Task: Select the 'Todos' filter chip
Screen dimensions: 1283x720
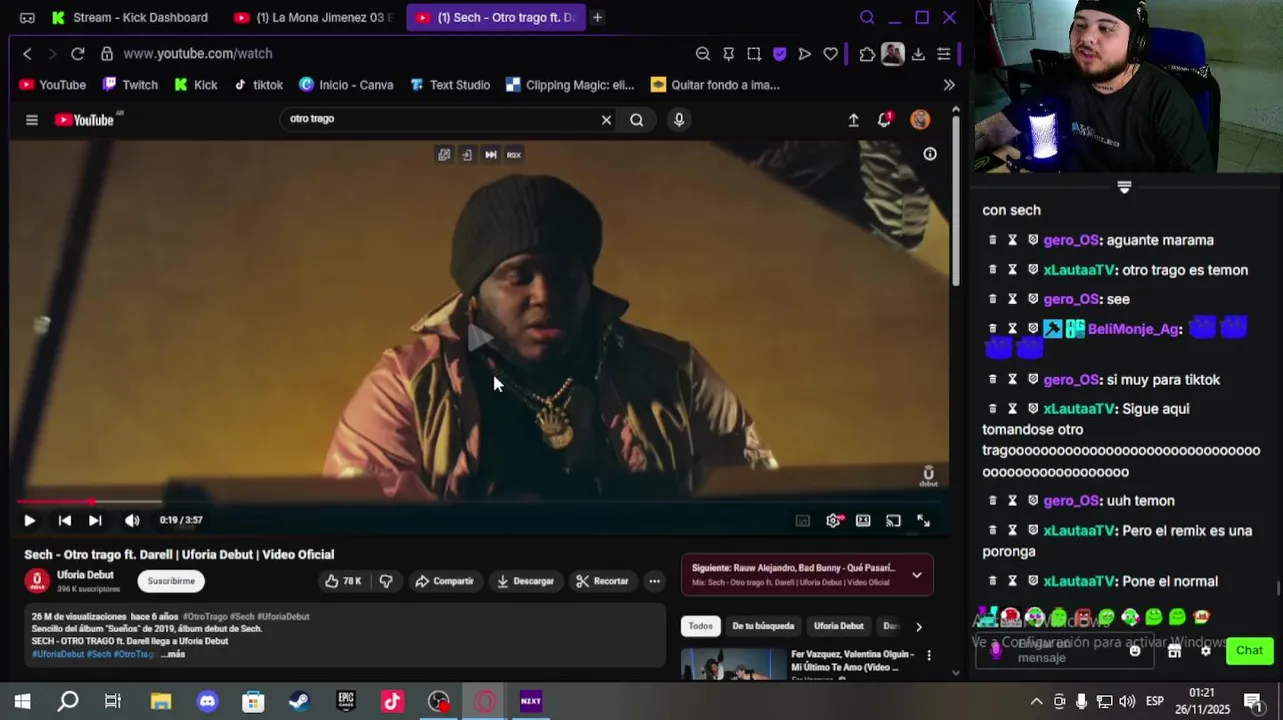Action: pyautogui.click(x=701, y=626)
